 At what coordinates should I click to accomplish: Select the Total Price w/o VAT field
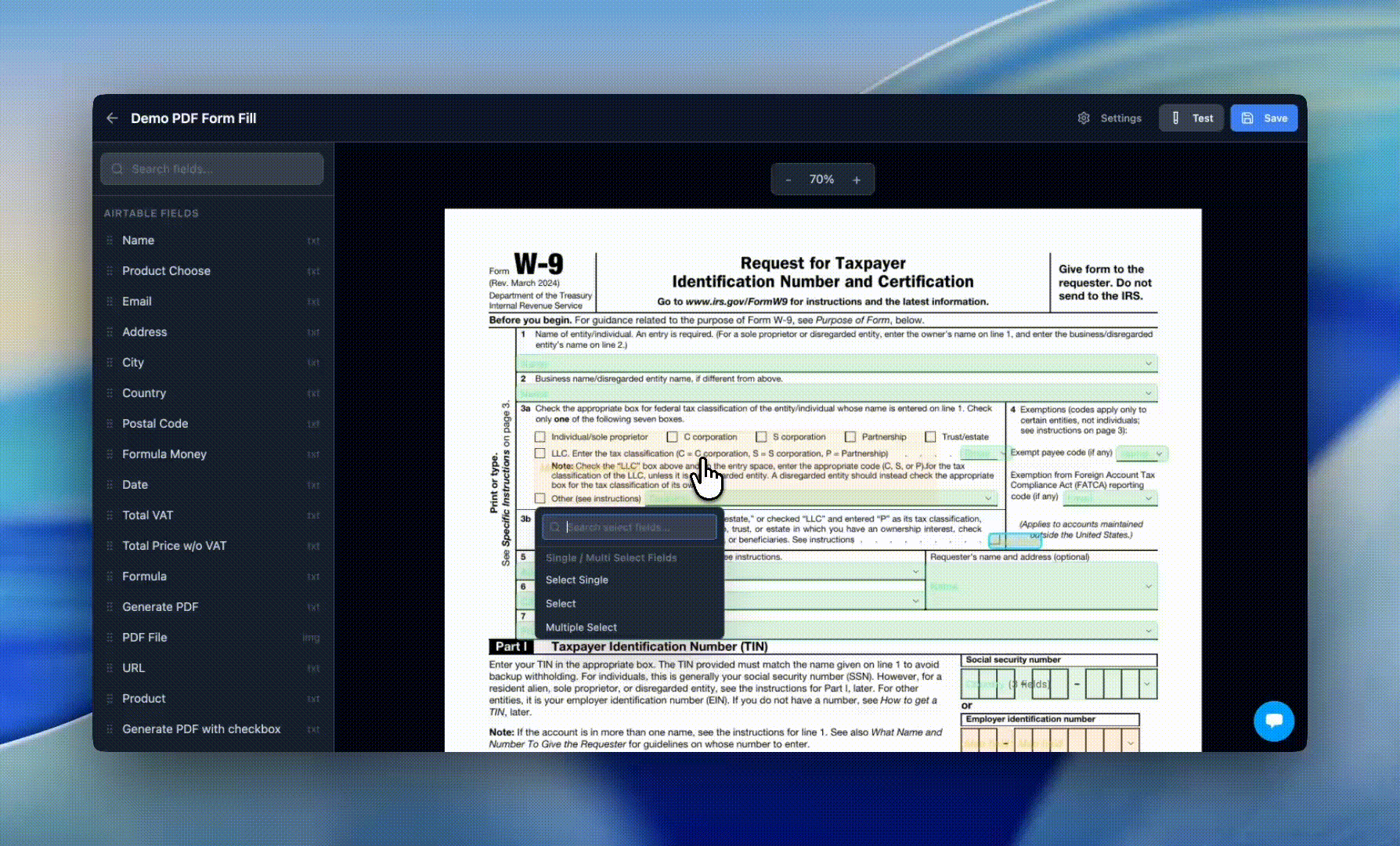click(213, 546)
